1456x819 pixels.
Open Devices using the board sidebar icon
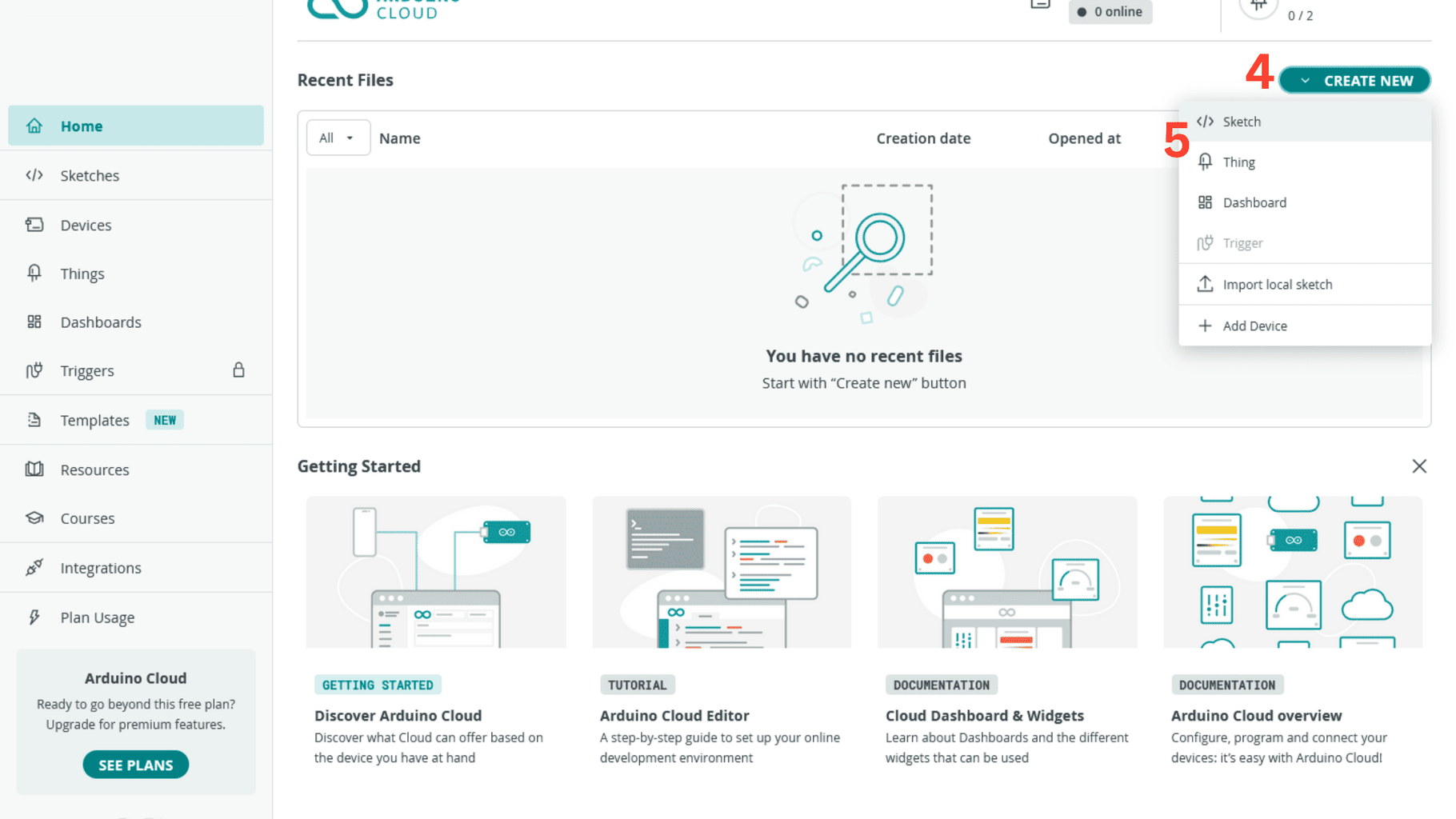pos(34,225)
